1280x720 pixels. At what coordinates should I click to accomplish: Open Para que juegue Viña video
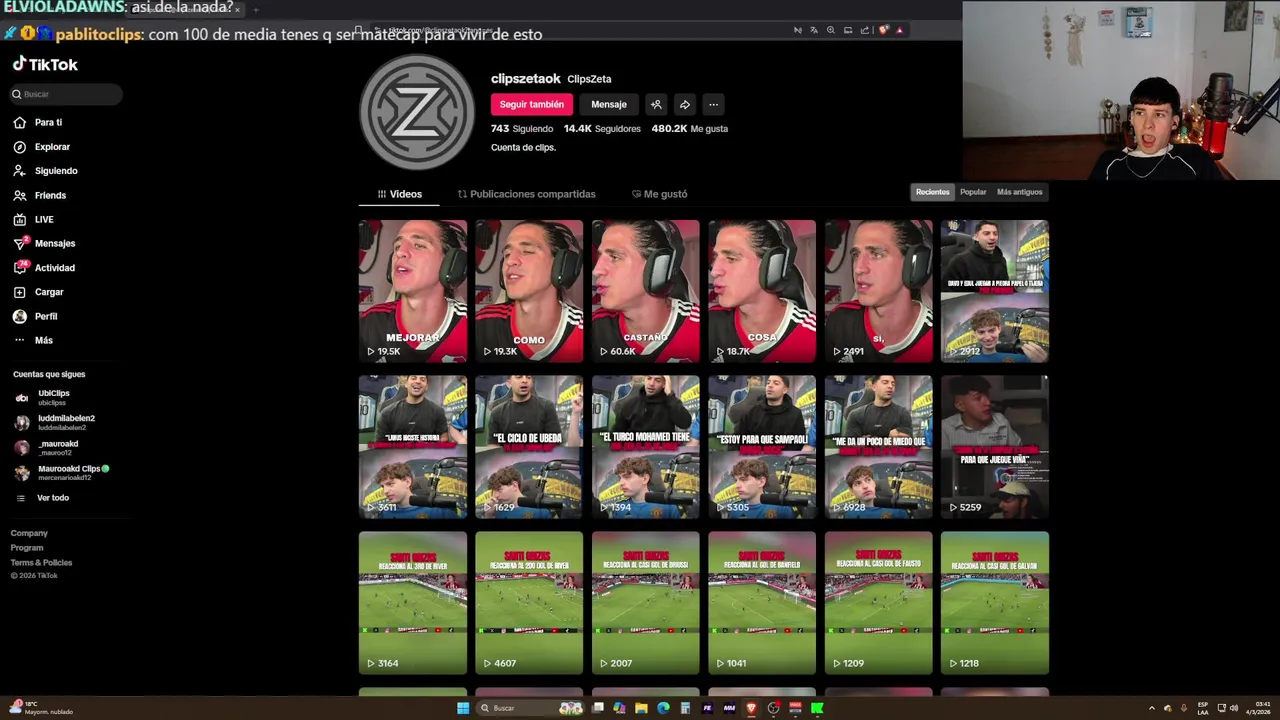click(x=995, y=447)
